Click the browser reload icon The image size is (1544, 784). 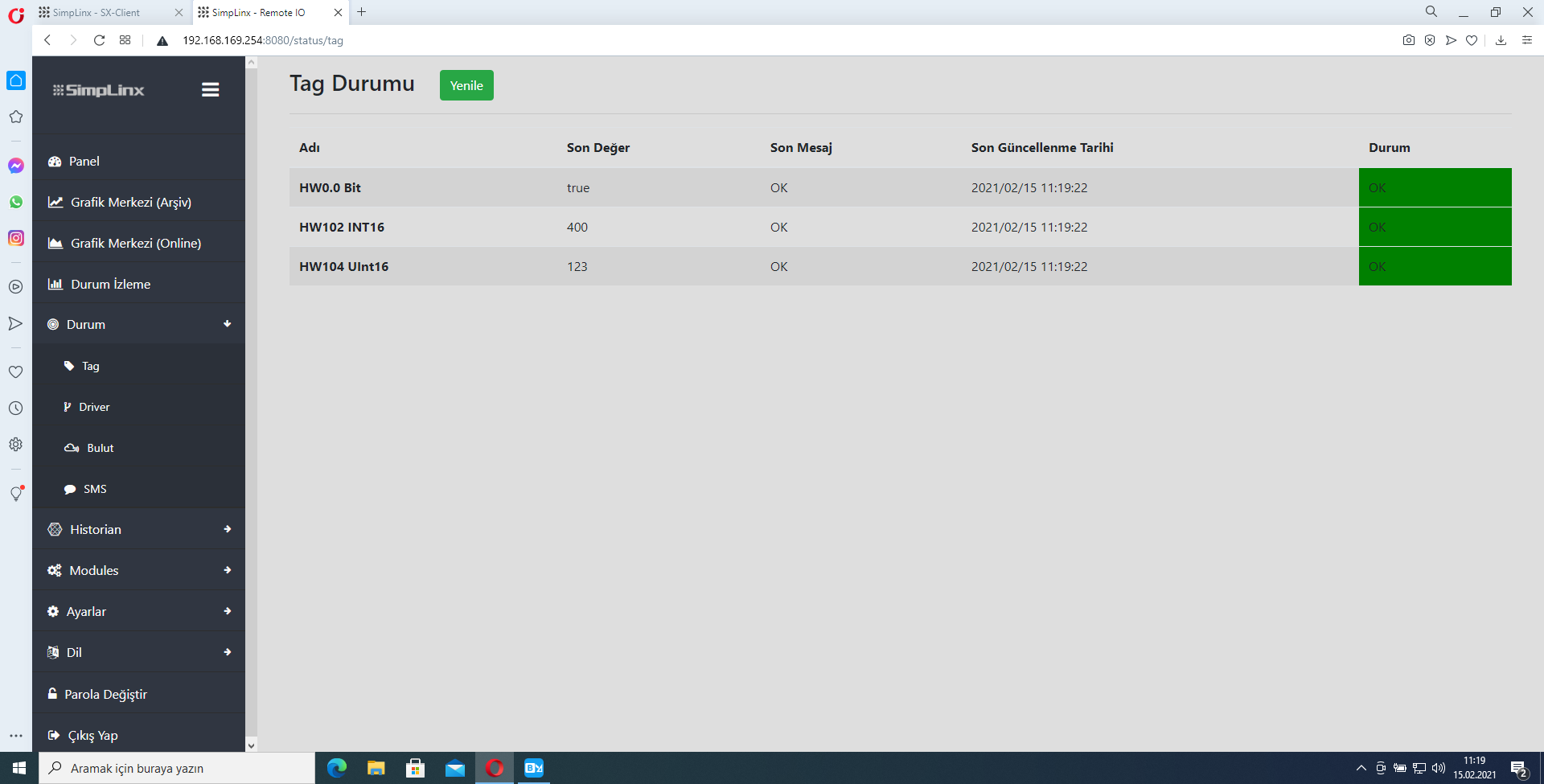(x=99, y=40)
